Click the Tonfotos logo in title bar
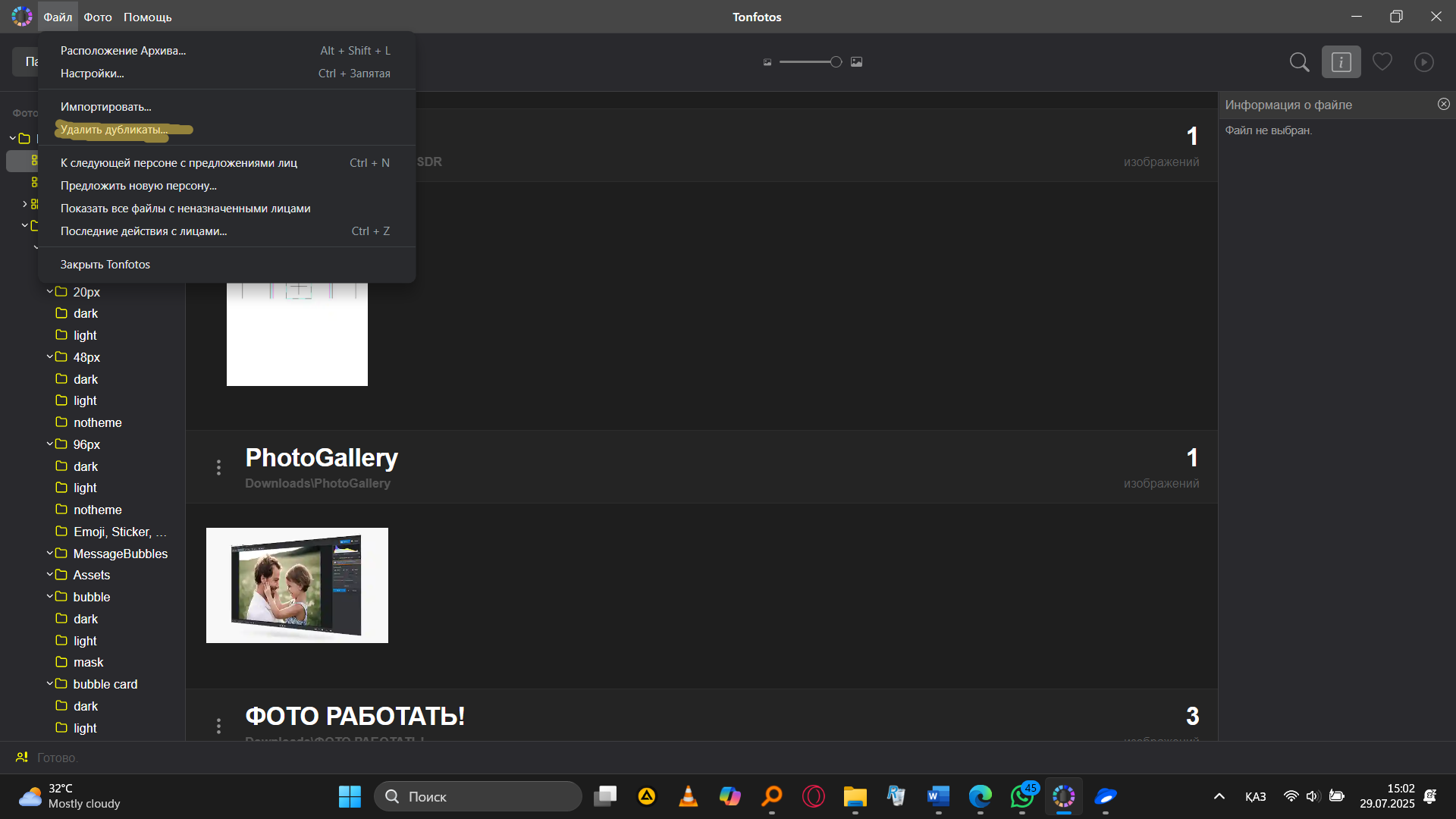Image resolution: width=1456 pixels, height=819 pixels. (x=22, y=17)
